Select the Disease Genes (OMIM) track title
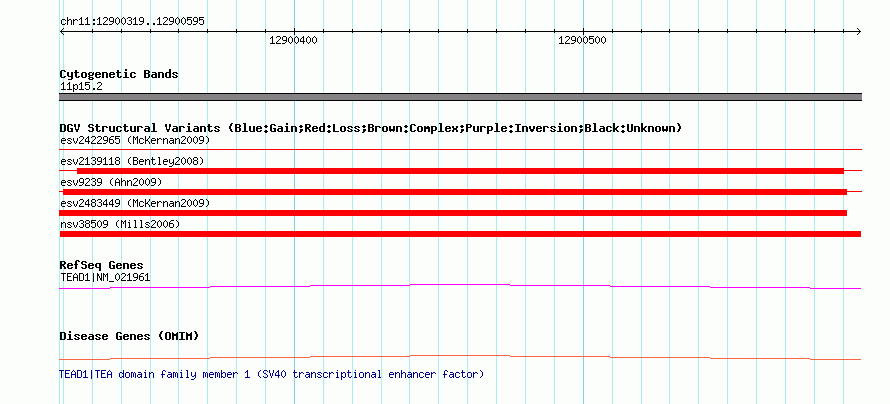The height and width of the screenshot is (404, 890). click(x=129, y=336)
